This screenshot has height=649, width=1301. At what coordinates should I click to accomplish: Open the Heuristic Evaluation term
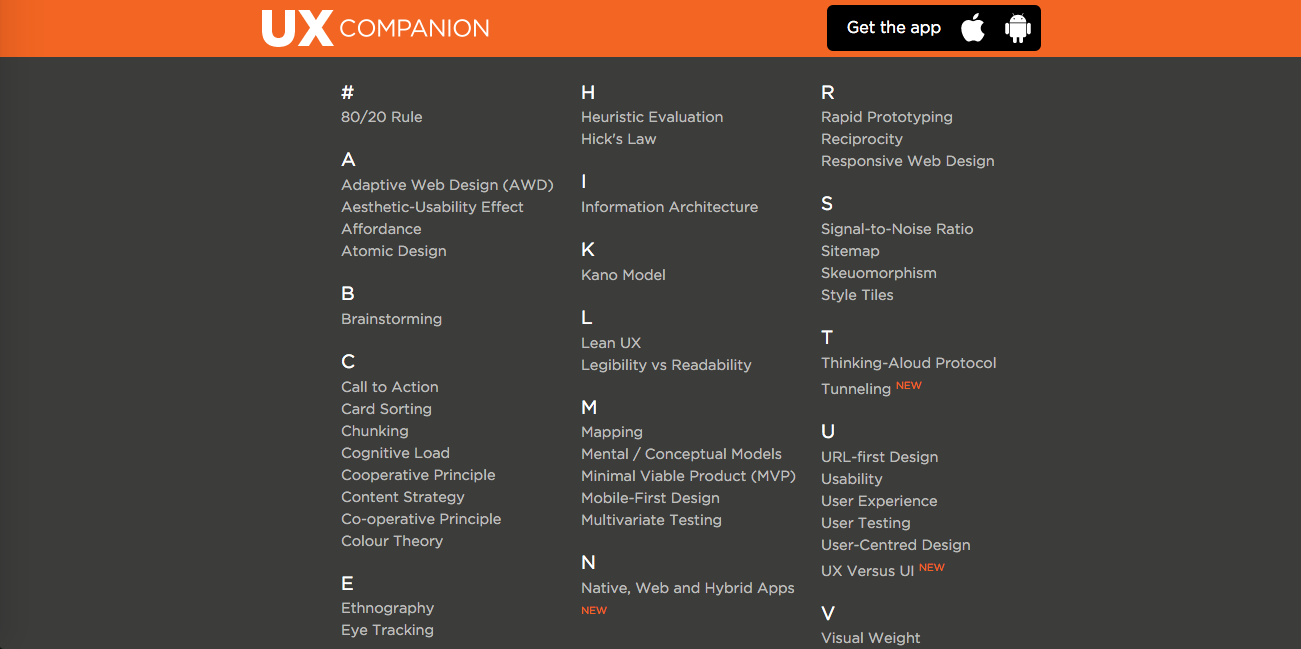coord(652,117)
